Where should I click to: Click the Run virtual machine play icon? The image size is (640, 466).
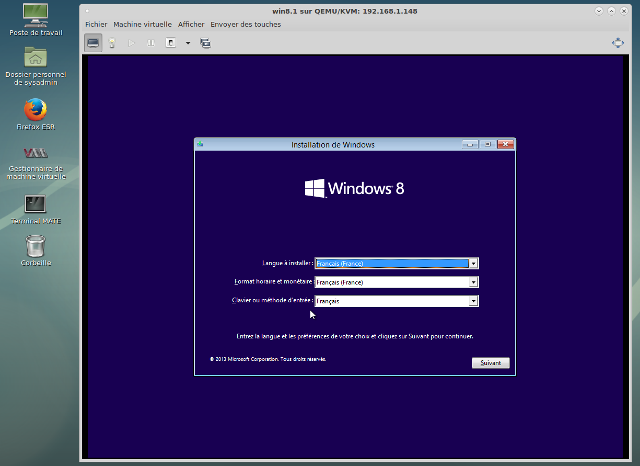point(131,43)
